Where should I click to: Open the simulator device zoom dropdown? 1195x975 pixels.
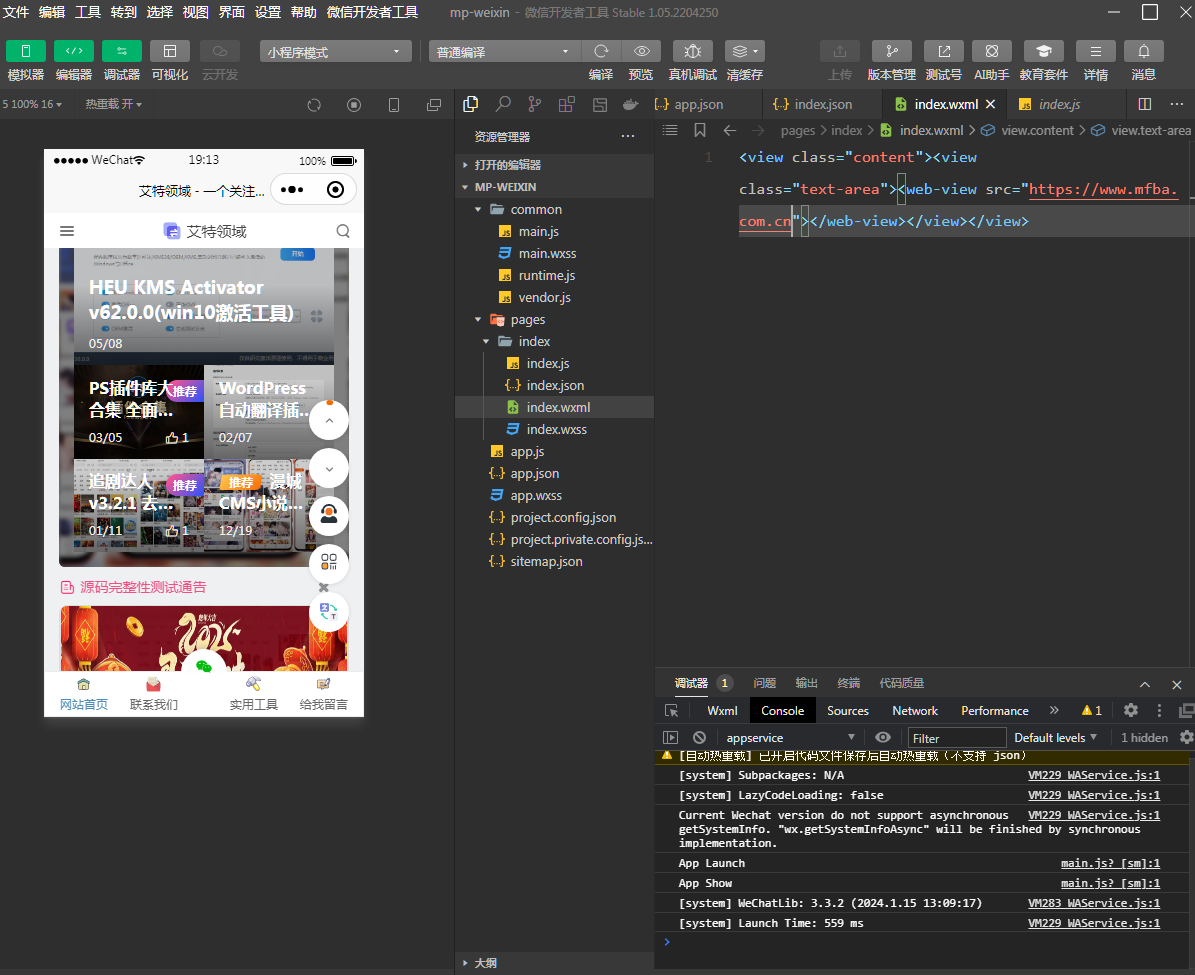coord(32,104)
